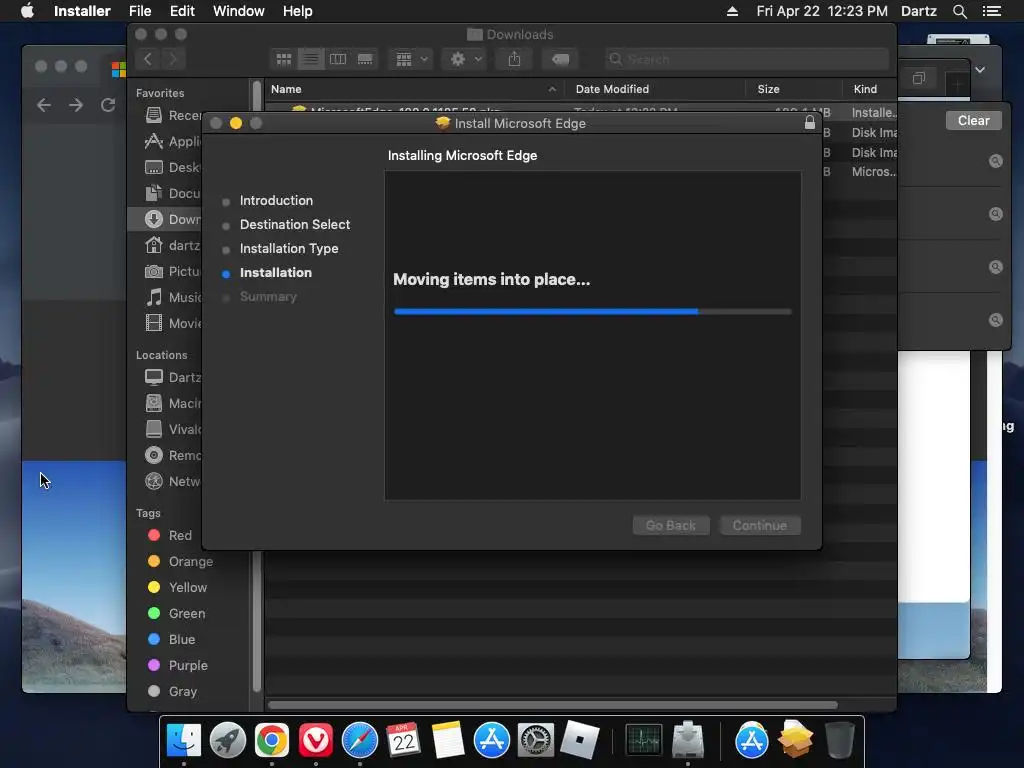Screen dimensions: 1024x768
Task: Open the Window menu
Action: 238,11
